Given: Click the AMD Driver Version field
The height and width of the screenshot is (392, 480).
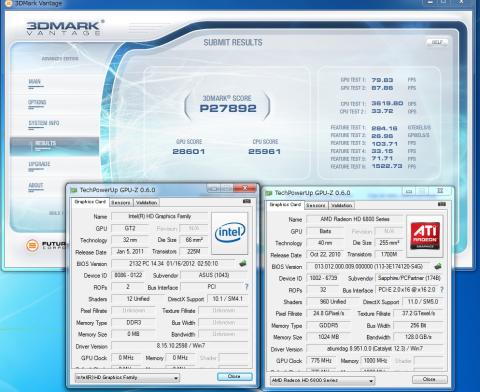Looking at the screenshot, I should tap(375, 349).
